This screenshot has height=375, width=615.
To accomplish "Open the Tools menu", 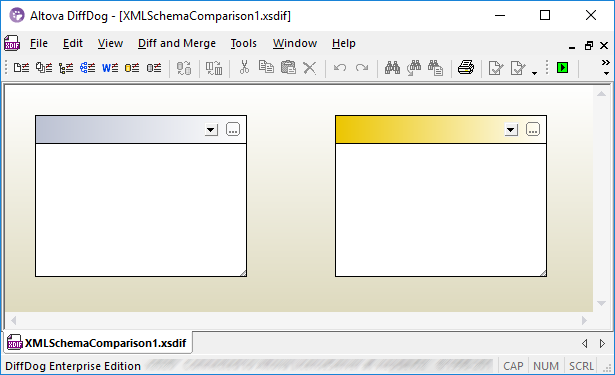I will (x=244, y=43).
